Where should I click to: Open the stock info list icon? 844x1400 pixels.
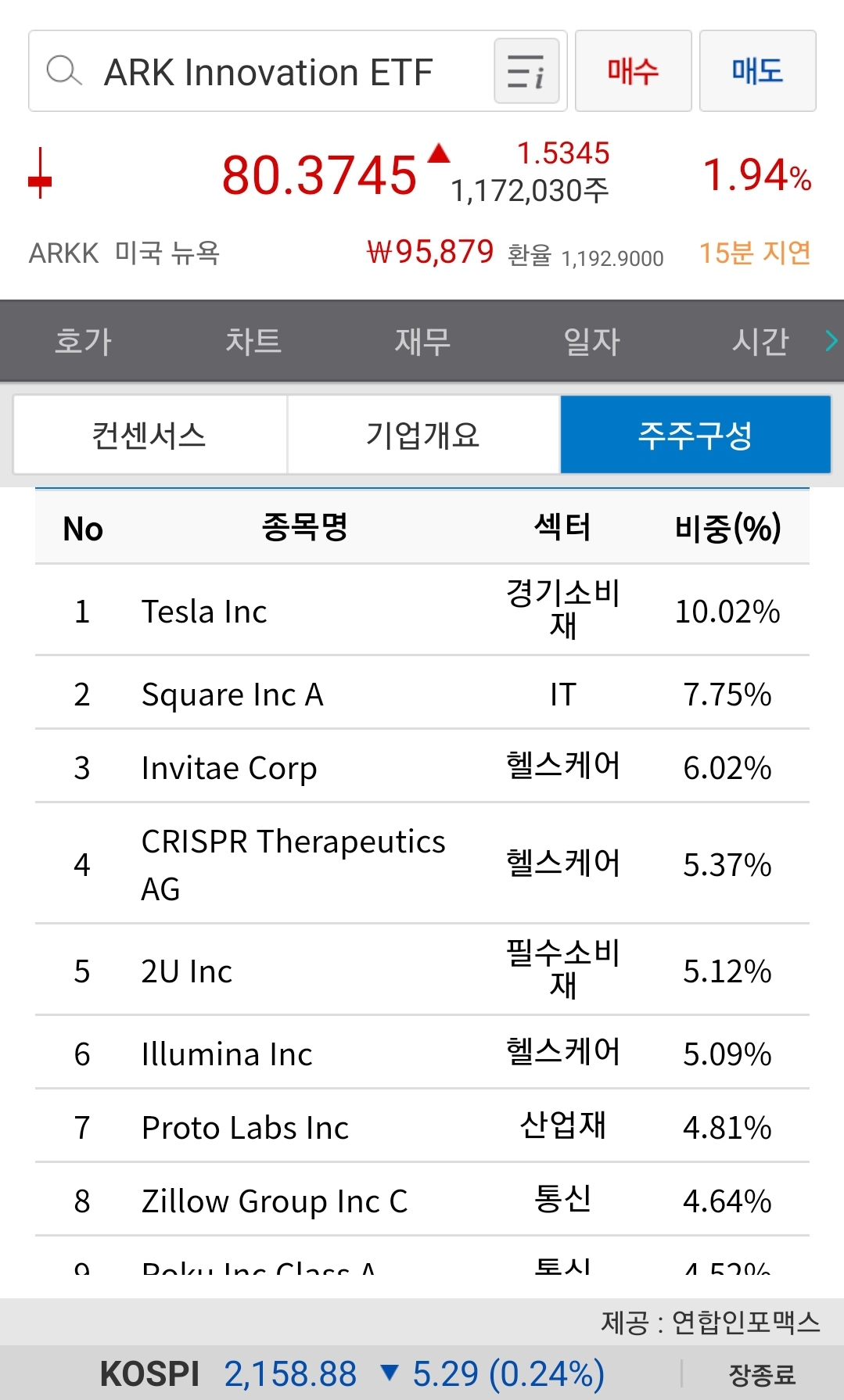[526, 71]
